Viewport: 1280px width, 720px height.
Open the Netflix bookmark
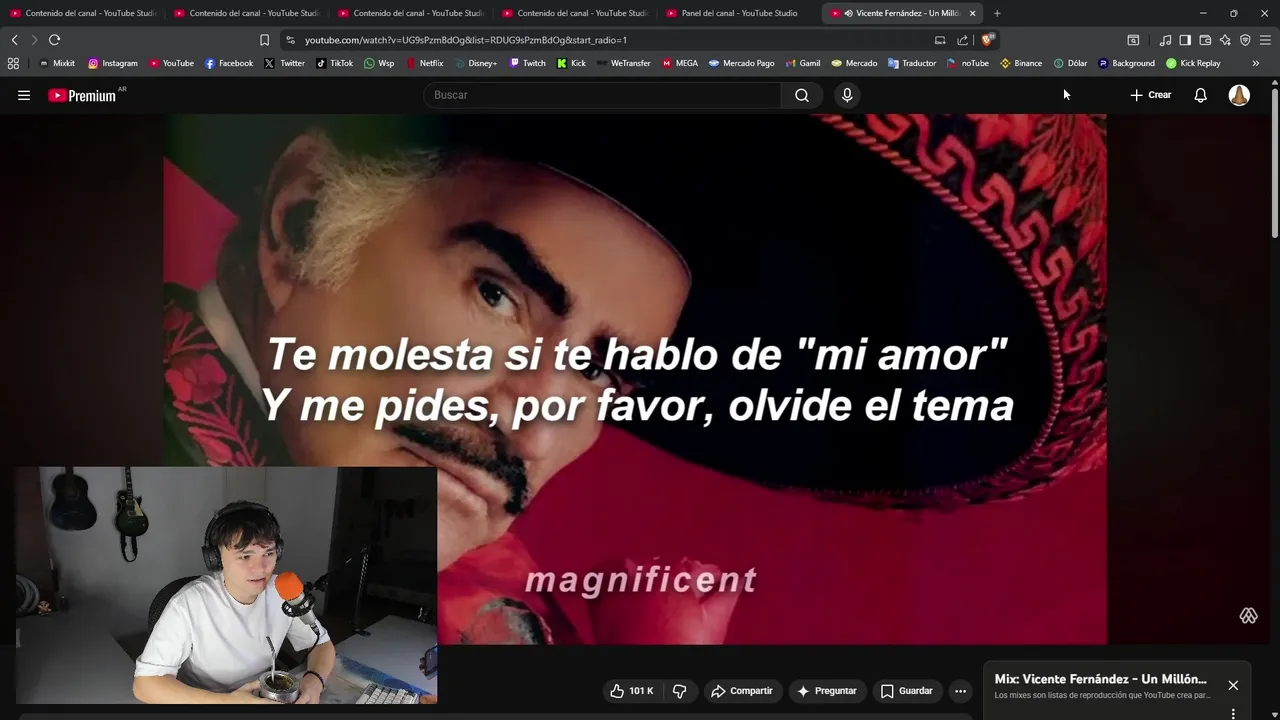click(424, 63)
